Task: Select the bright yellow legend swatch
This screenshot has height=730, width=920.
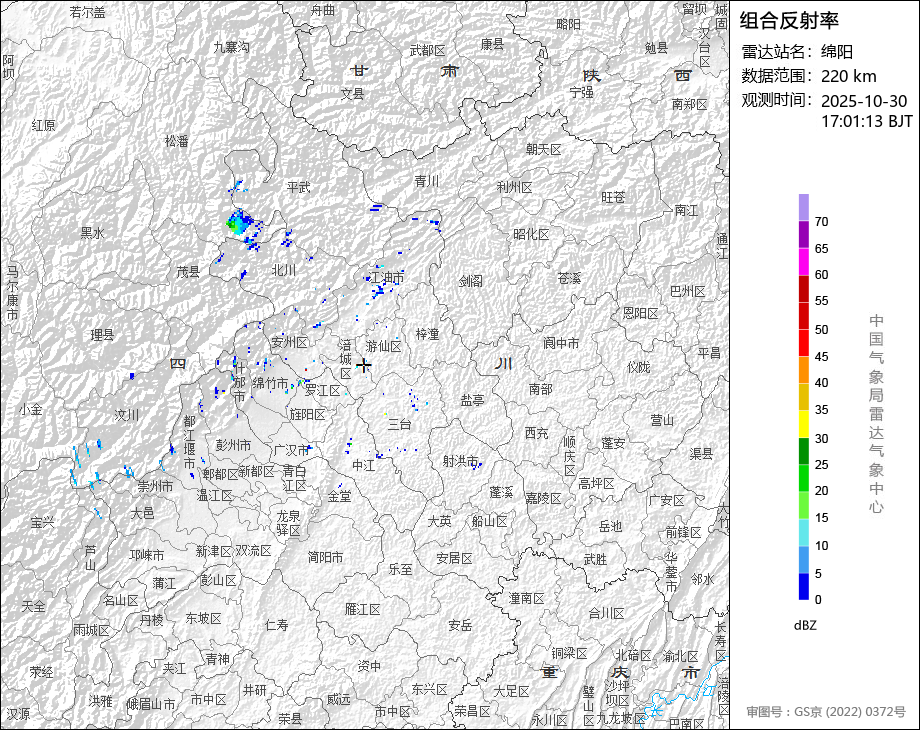Action: pyautogui.click(x=804, y=424)
